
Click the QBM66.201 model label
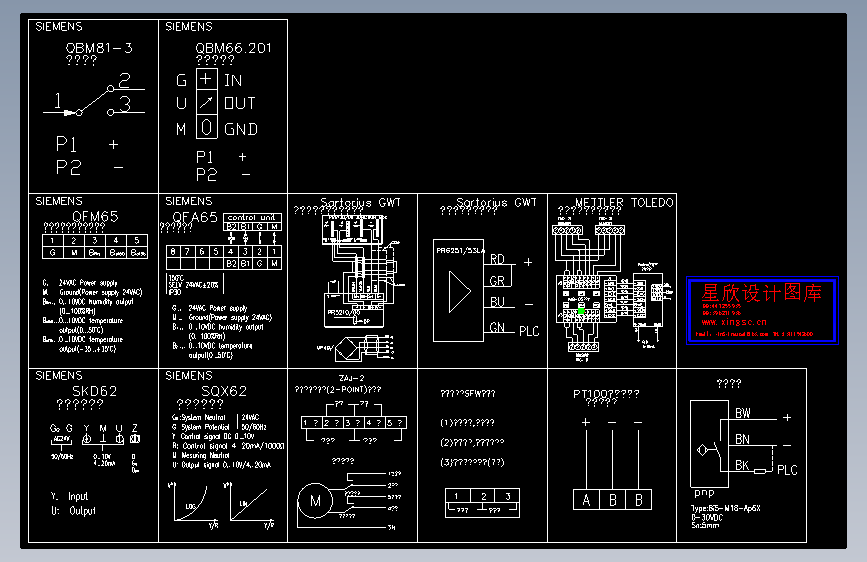coord(233,48)
